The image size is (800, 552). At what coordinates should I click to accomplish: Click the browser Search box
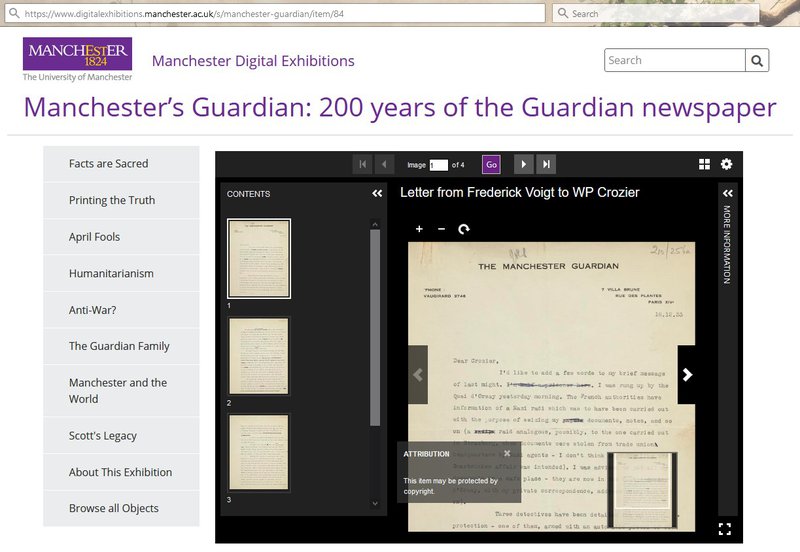(656, 14)
